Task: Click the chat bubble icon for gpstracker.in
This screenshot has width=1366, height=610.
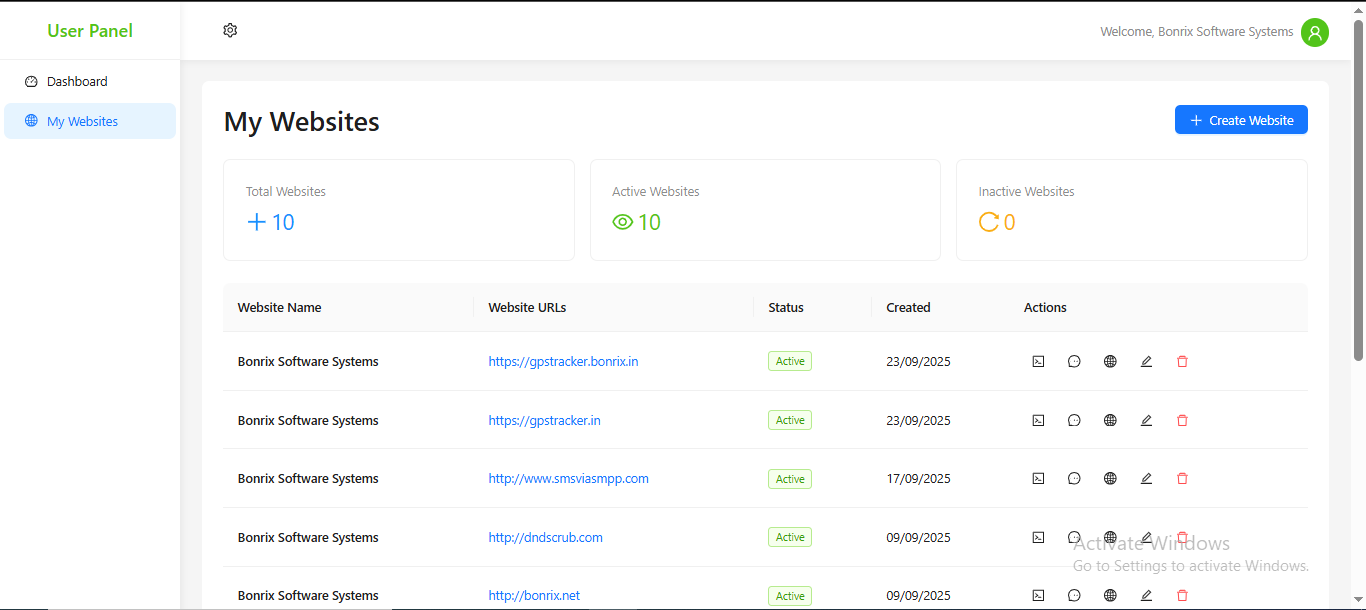Action: coord(1074,420)
